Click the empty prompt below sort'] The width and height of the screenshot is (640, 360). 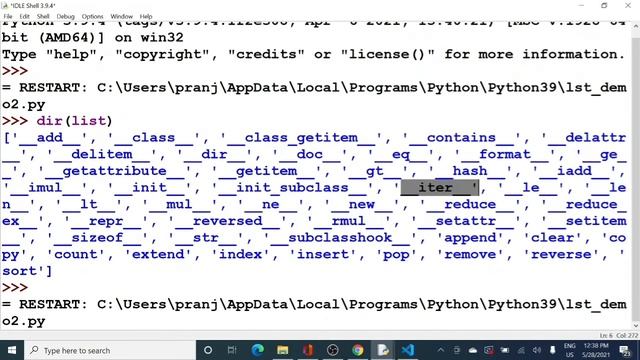click(15, 287)
